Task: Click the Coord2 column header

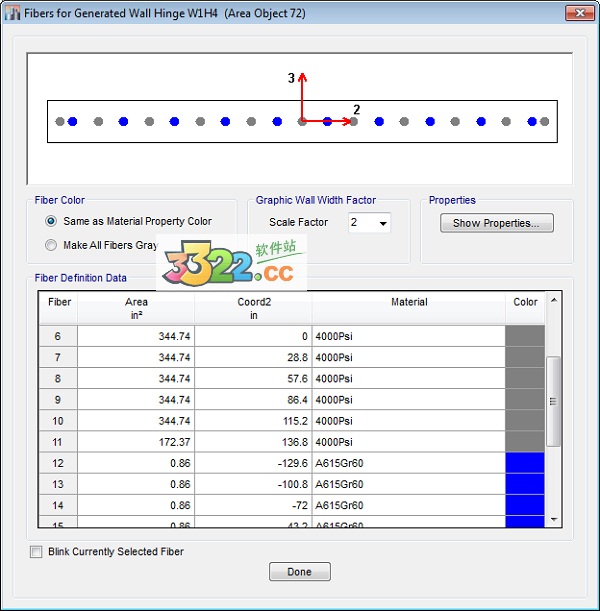Action: 253,308
